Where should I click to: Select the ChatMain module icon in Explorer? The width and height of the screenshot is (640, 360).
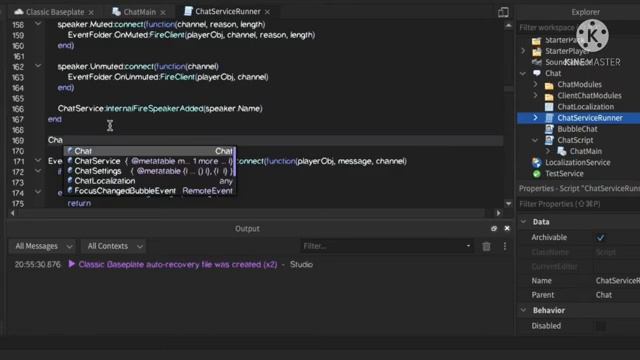562,151
